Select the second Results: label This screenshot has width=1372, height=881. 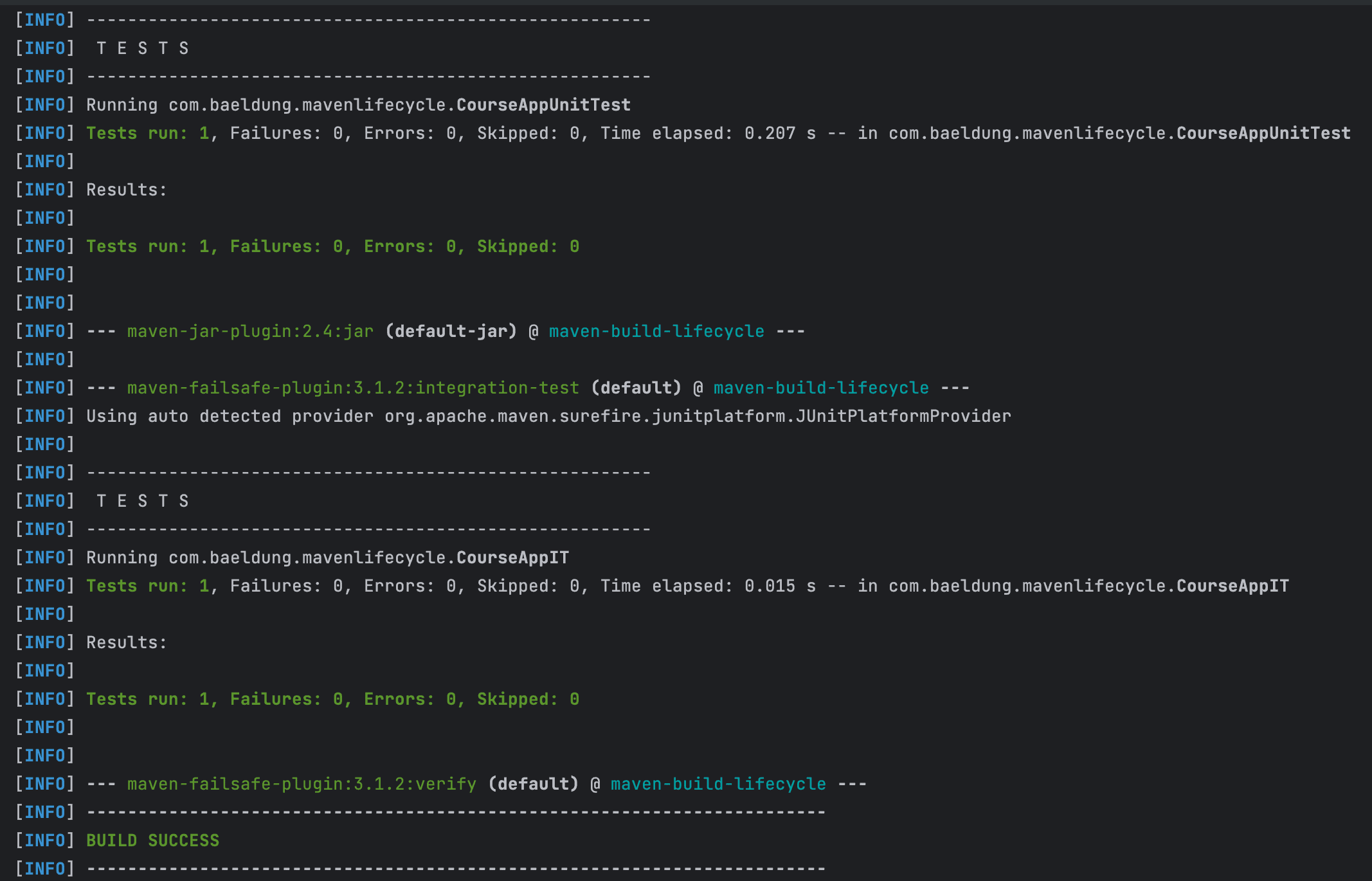pos(125,642)
